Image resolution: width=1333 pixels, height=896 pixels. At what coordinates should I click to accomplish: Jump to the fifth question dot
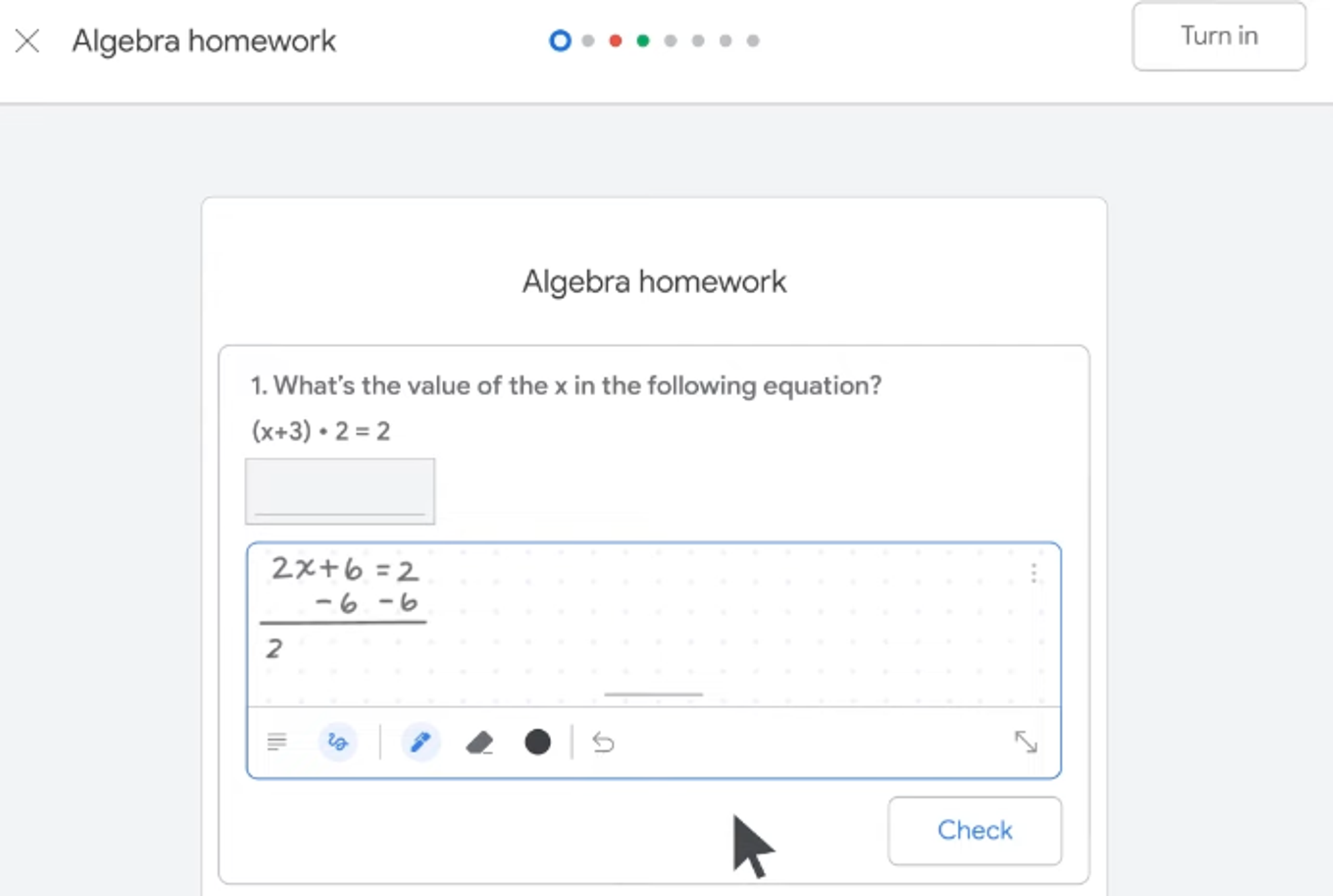(x=670, y=41)
